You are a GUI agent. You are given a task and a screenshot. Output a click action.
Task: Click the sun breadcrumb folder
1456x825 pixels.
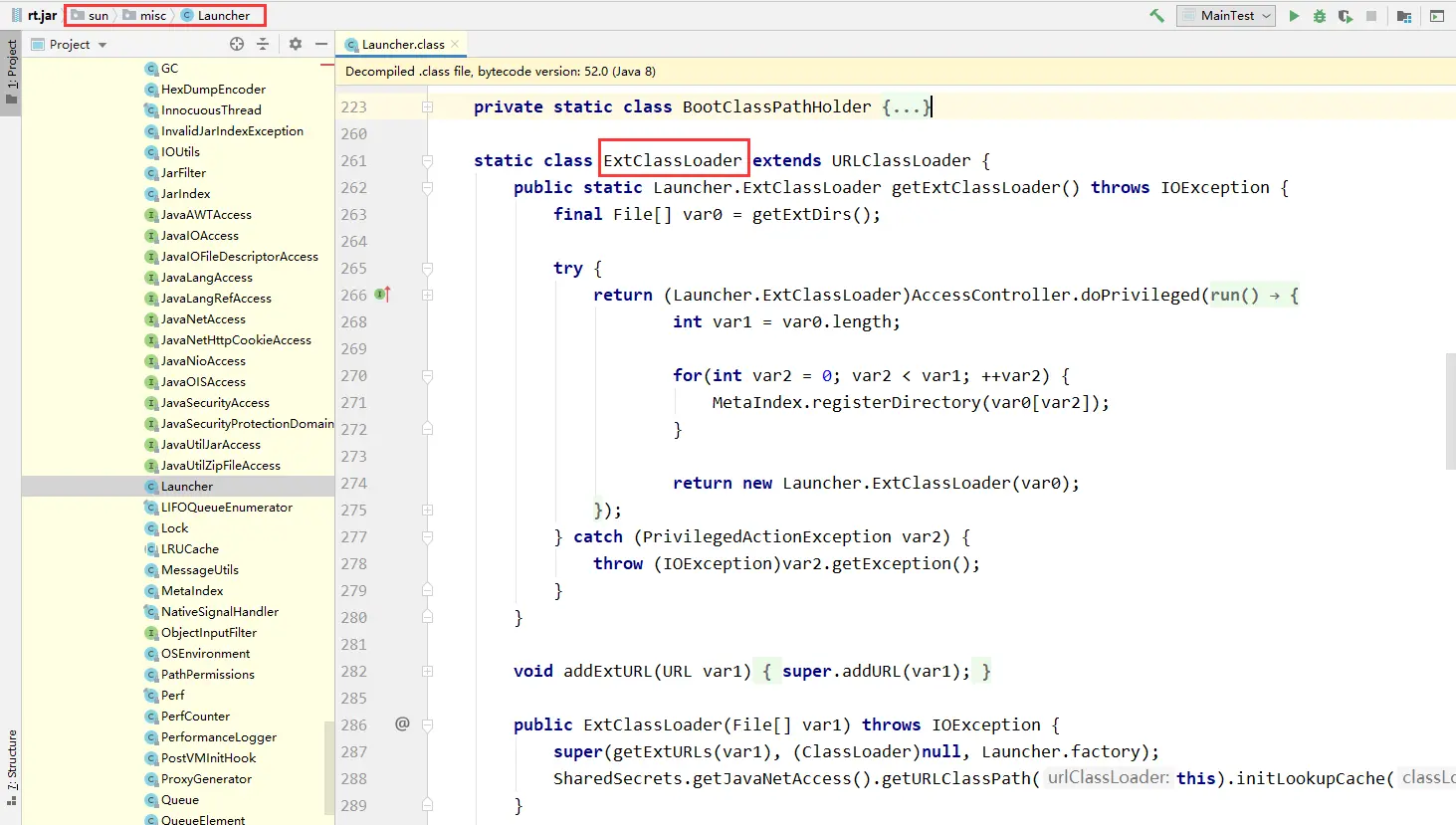pyautogui.click(x=90, y=15)
